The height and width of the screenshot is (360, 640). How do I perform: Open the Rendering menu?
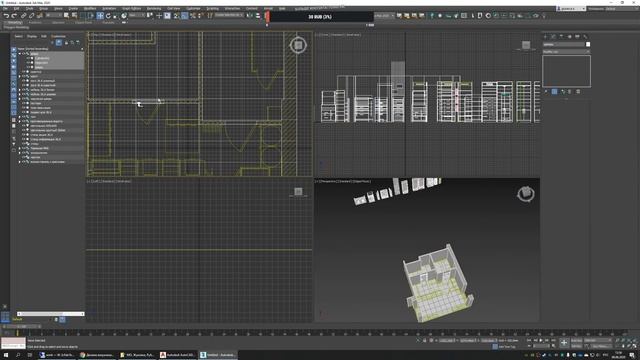click(154, 8)
